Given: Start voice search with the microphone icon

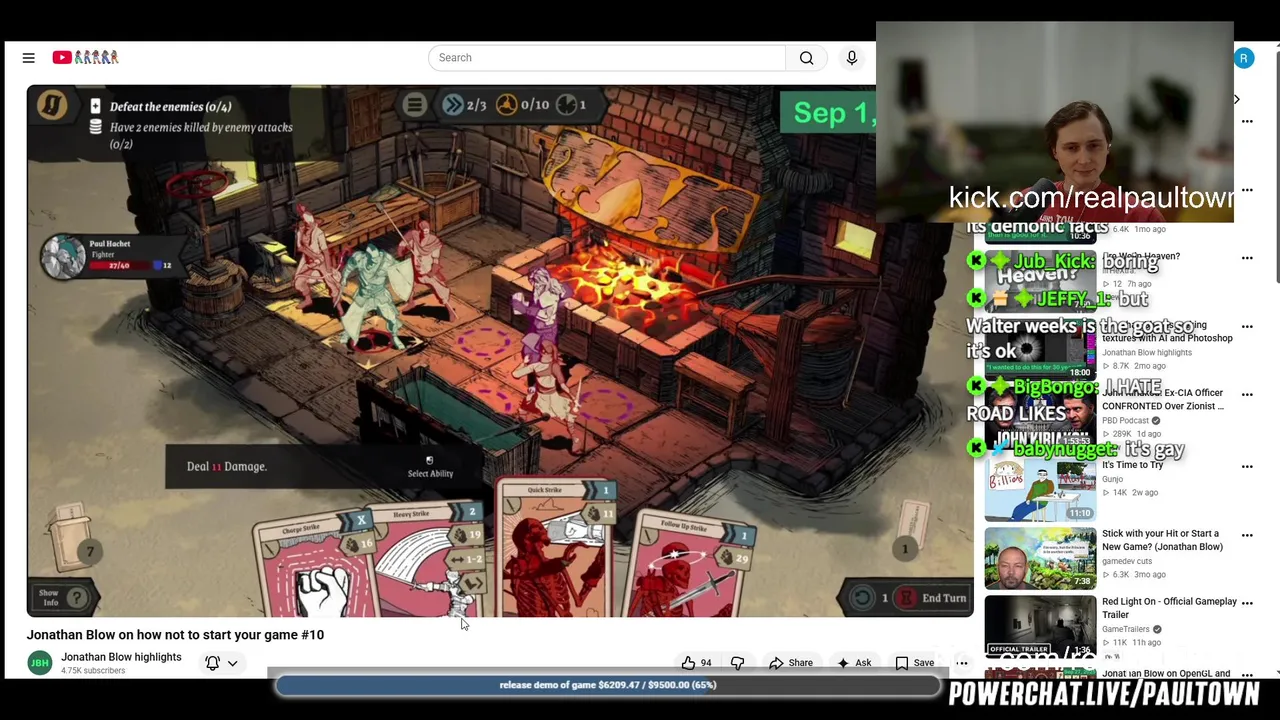Looking at the screenshot, I should (852, 58).
